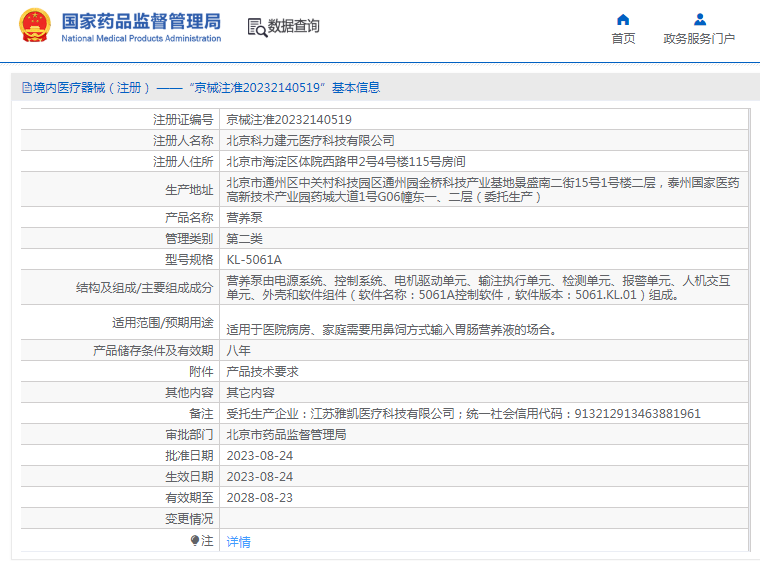760x561 pixels.
Task: Click management category 第二类
Action: [x=244, y=239]
